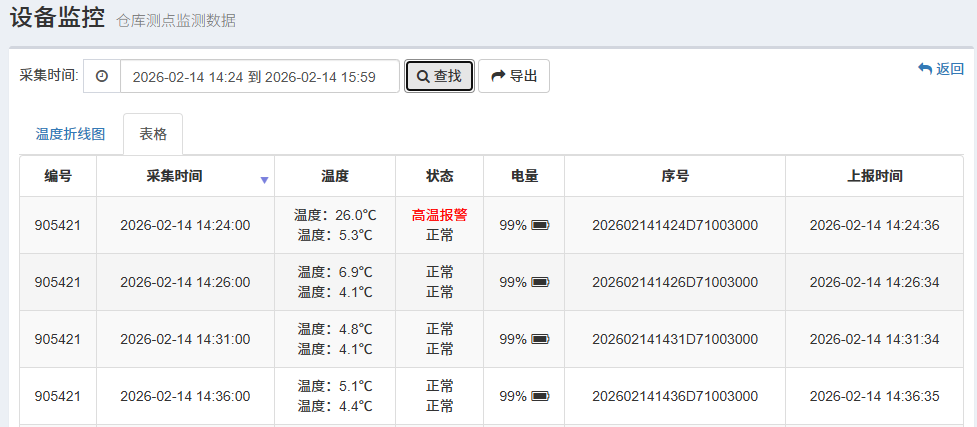The width and height of the screenshot is (977, 427).
Task: Click the 电量 column header
Action: pos(524,176)
